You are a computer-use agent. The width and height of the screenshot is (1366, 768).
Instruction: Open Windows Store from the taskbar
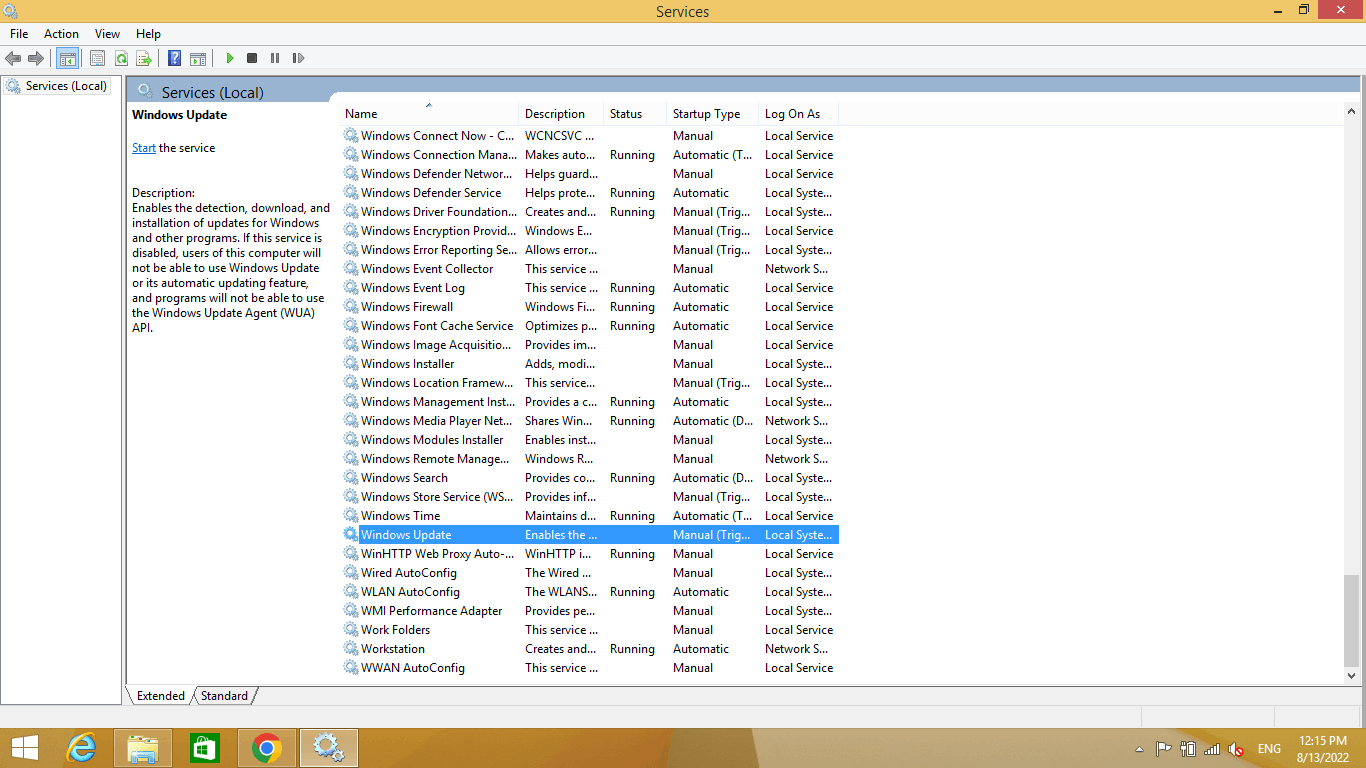(204, 747)
